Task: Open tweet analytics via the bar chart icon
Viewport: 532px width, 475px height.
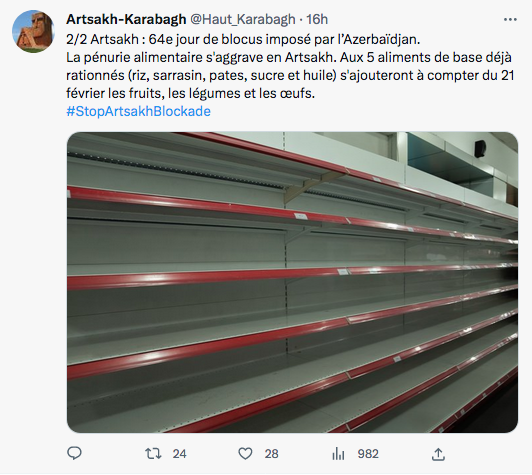Action: coord(338,454)
